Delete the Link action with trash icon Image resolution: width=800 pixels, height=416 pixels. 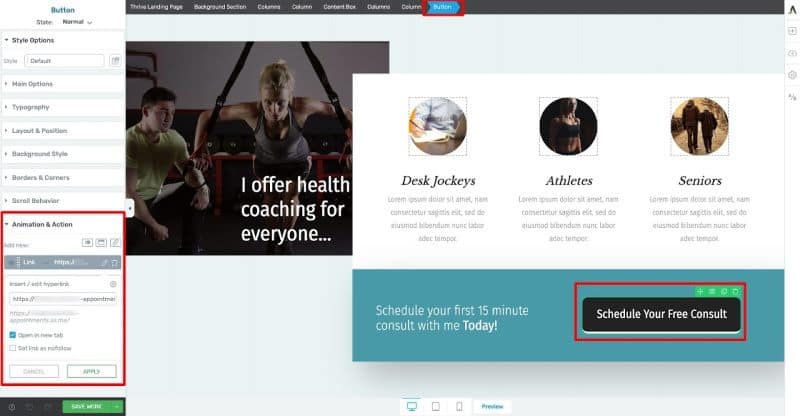click(115, 262)
